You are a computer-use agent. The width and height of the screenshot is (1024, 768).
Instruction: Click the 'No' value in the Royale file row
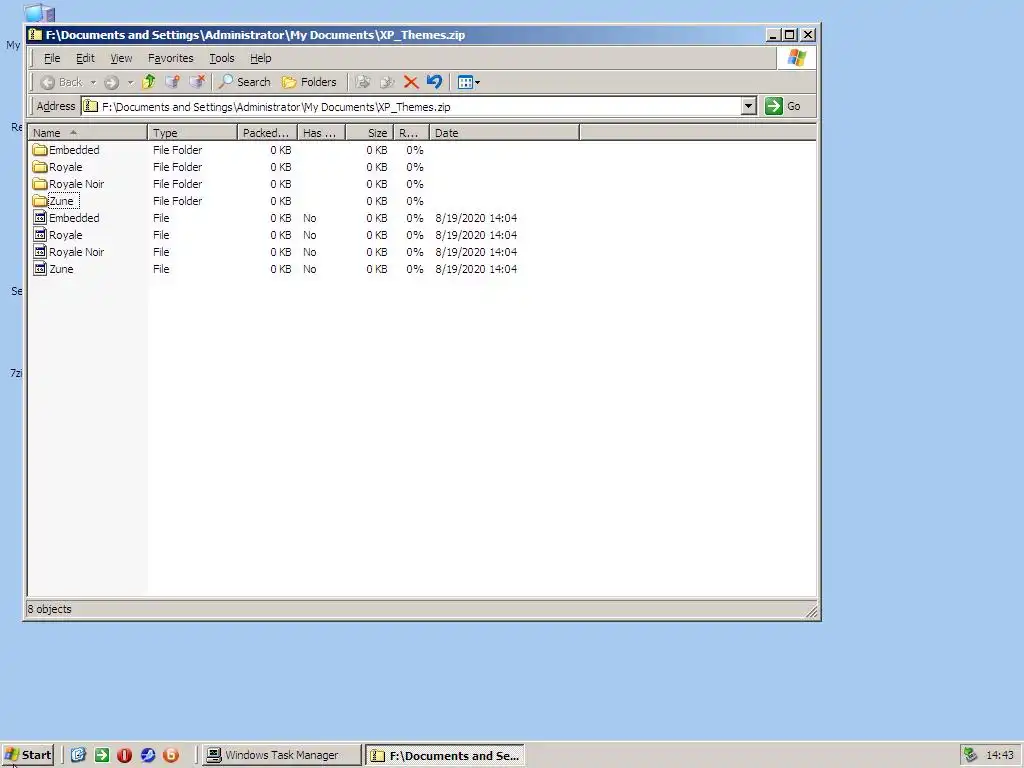pyautogui.click(x=310, y=235)
